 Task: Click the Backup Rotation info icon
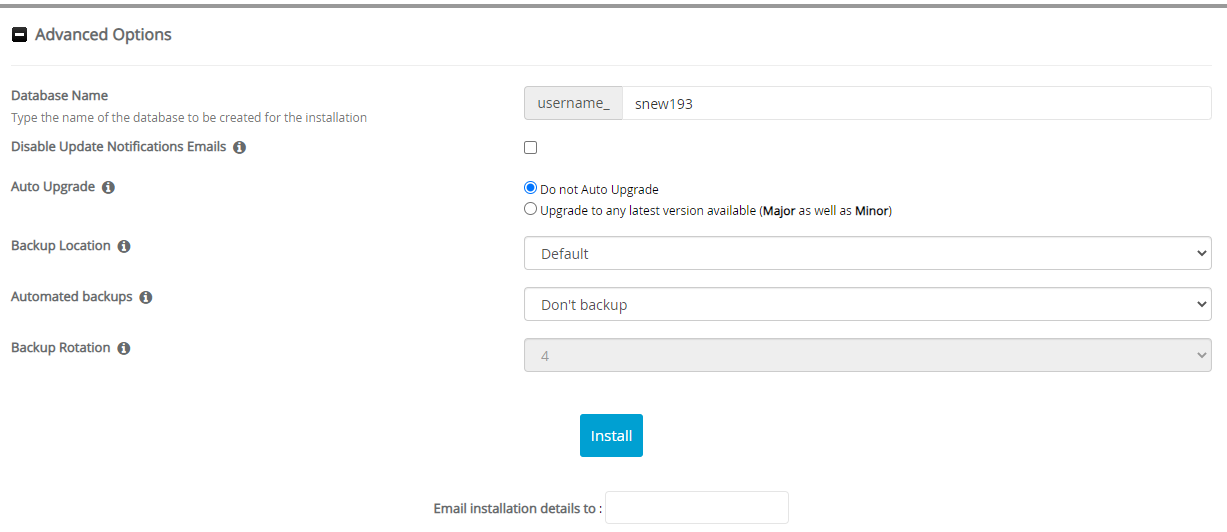[x=124, y=348]
